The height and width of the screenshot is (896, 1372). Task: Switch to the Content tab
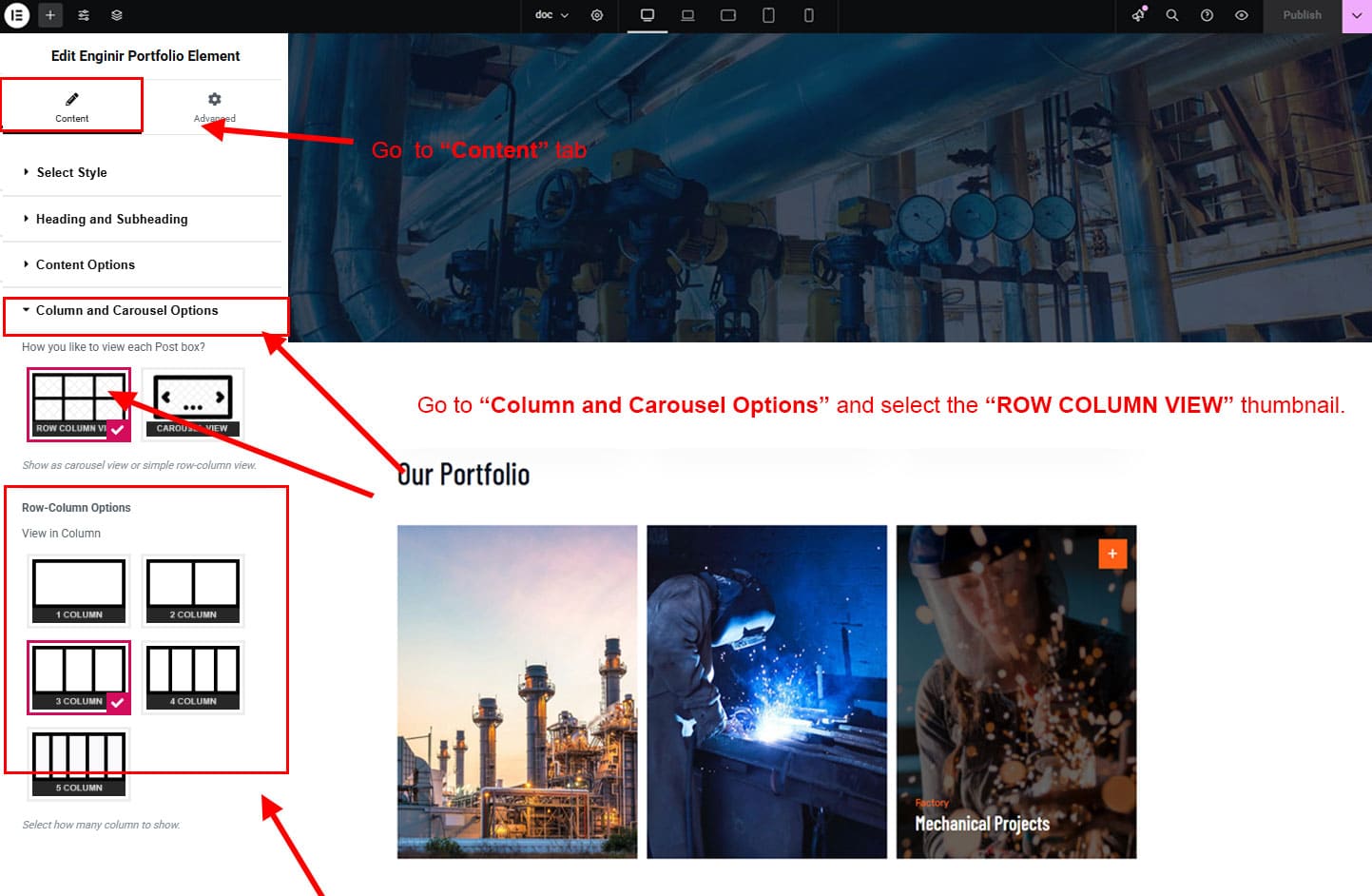[x=72, y=107]
